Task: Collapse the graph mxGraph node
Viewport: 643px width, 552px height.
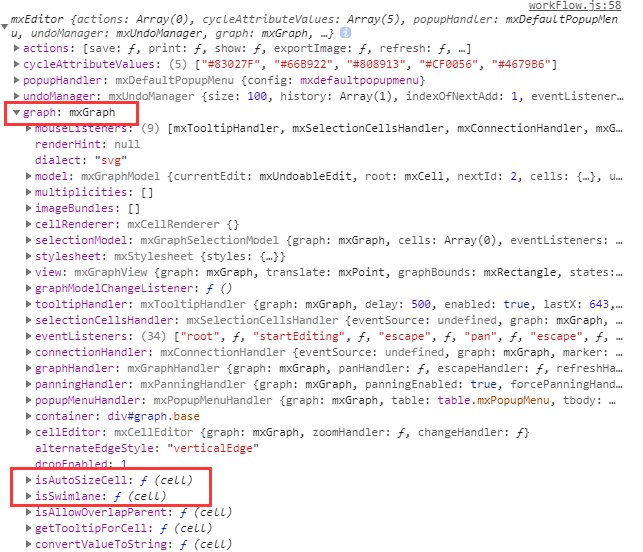Action: [x=16, y=113]
